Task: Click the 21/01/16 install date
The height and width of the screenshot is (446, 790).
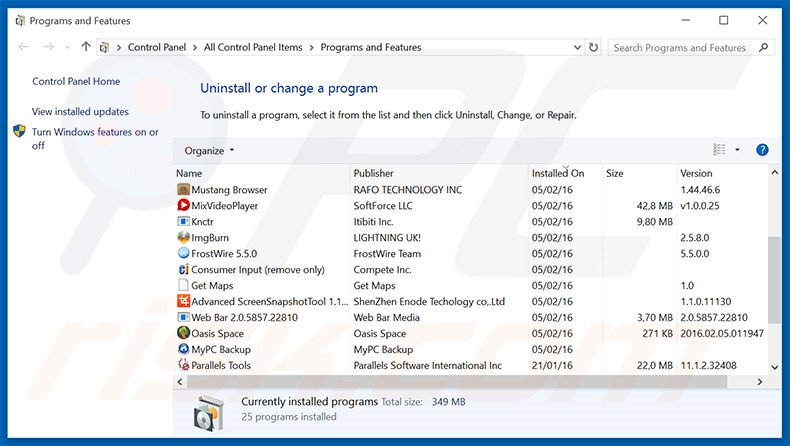Action: point(552,365)
